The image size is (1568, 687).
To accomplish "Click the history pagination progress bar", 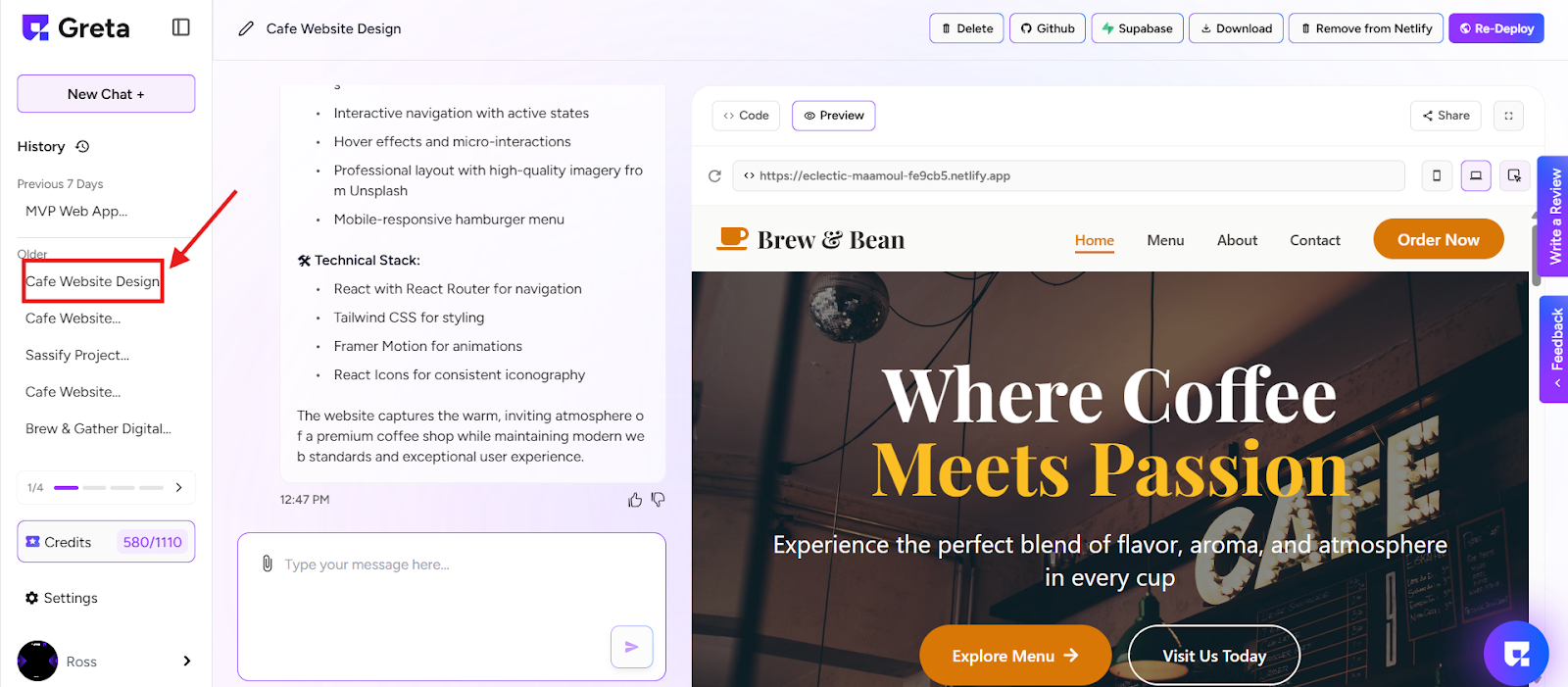I will click(x=109, y=487).
